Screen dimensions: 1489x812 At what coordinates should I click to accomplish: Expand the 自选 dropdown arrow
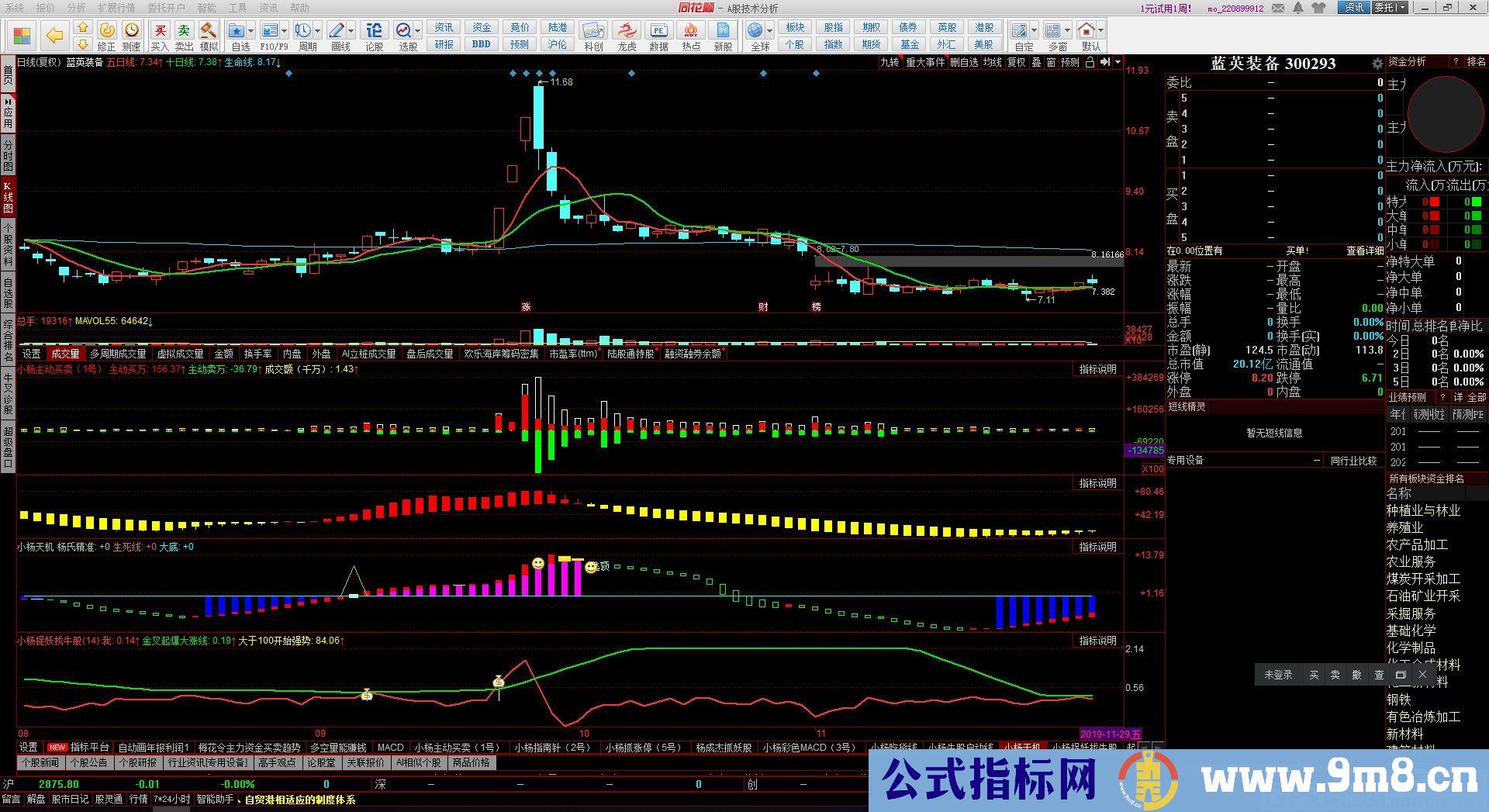251,31
